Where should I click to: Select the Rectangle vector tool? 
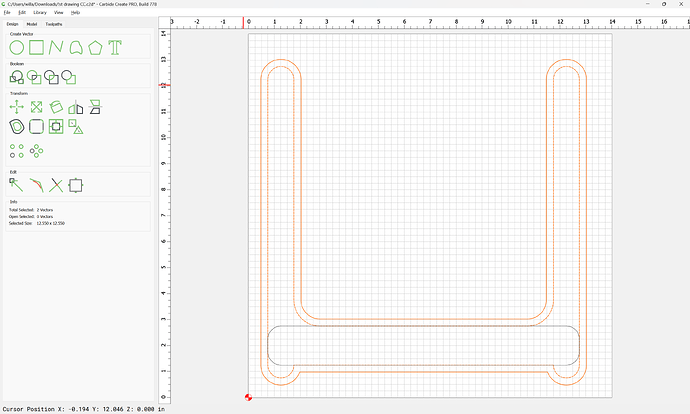[37, 48]
